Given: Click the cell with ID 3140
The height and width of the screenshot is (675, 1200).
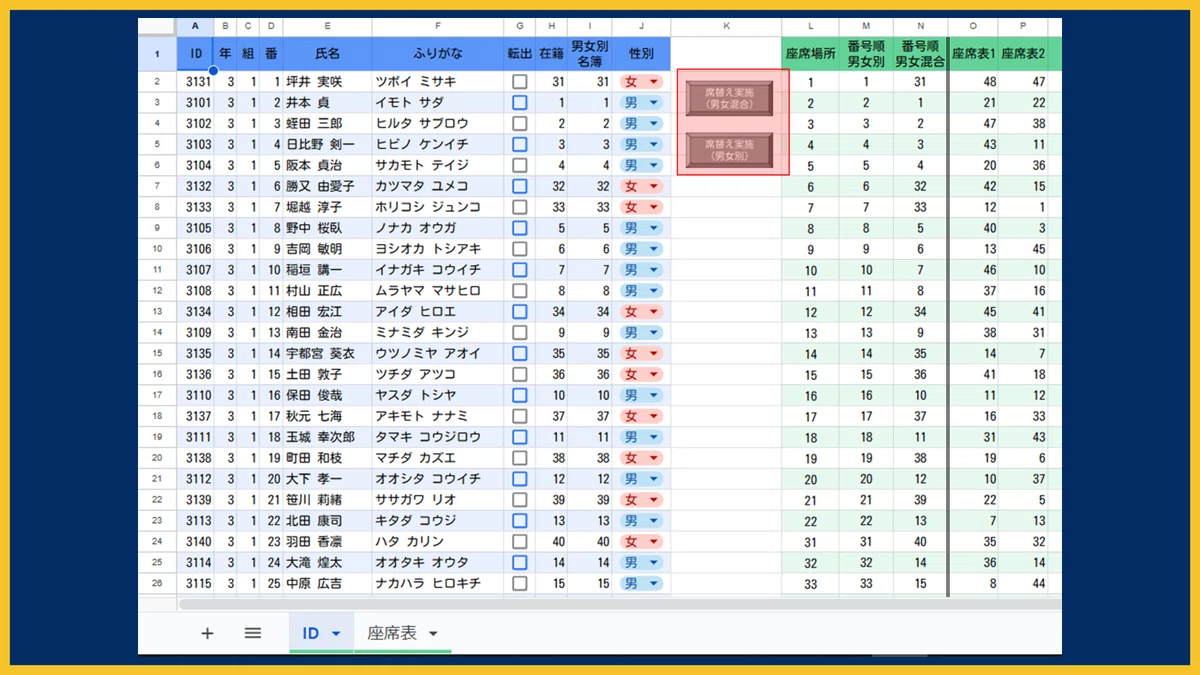Looking at the screenshot, I should click(195, 542).
